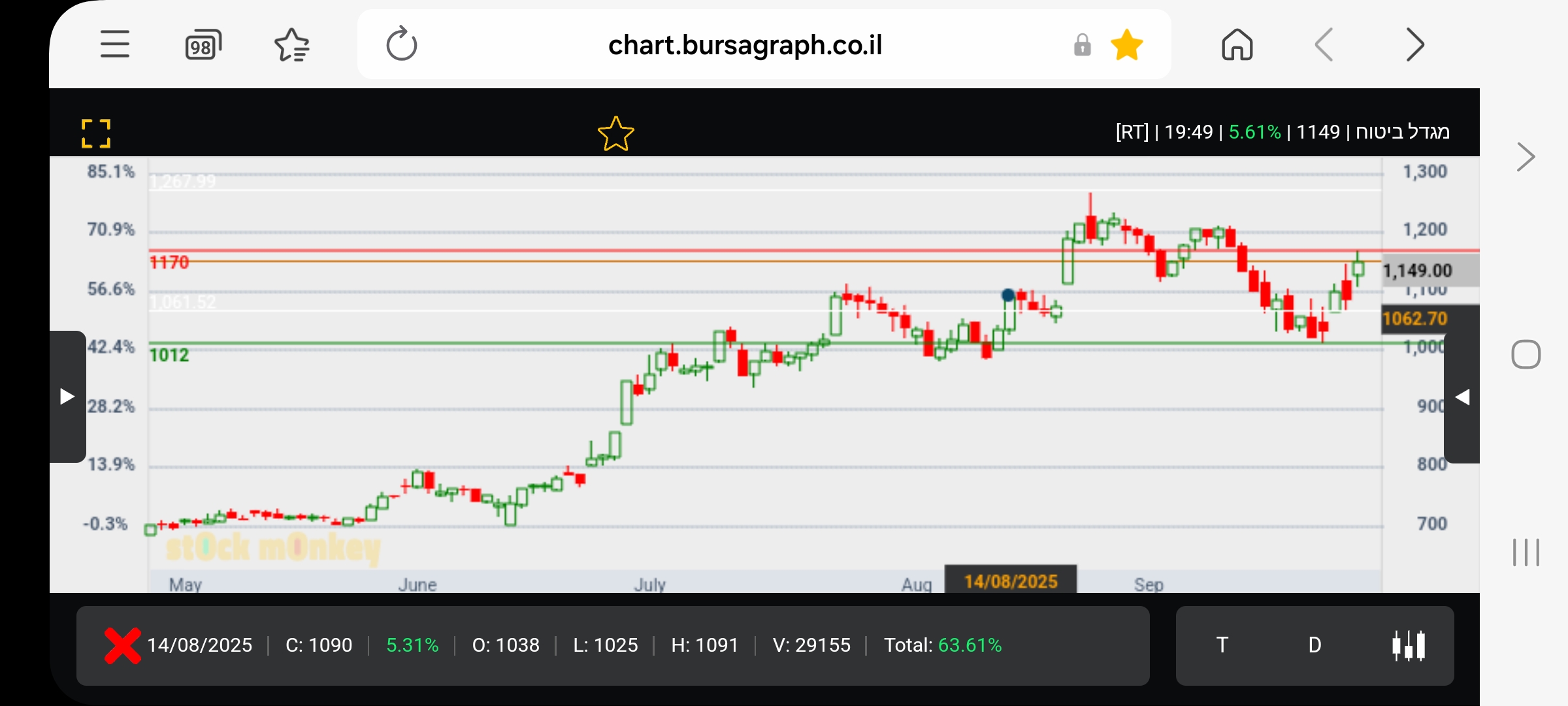Click the blue marker dot on chart

click(1008, 295)
